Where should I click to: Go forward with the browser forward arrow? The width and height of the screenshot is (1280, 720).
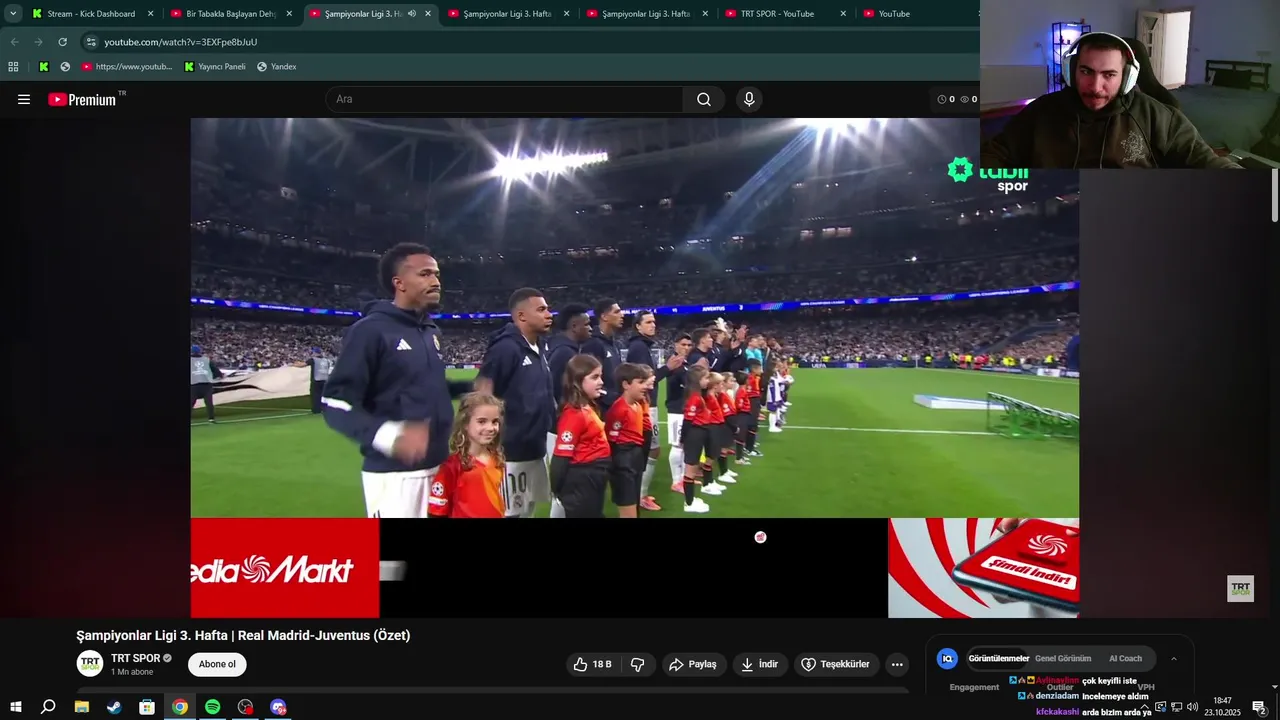pyautogui.click(x=38, y=42)
